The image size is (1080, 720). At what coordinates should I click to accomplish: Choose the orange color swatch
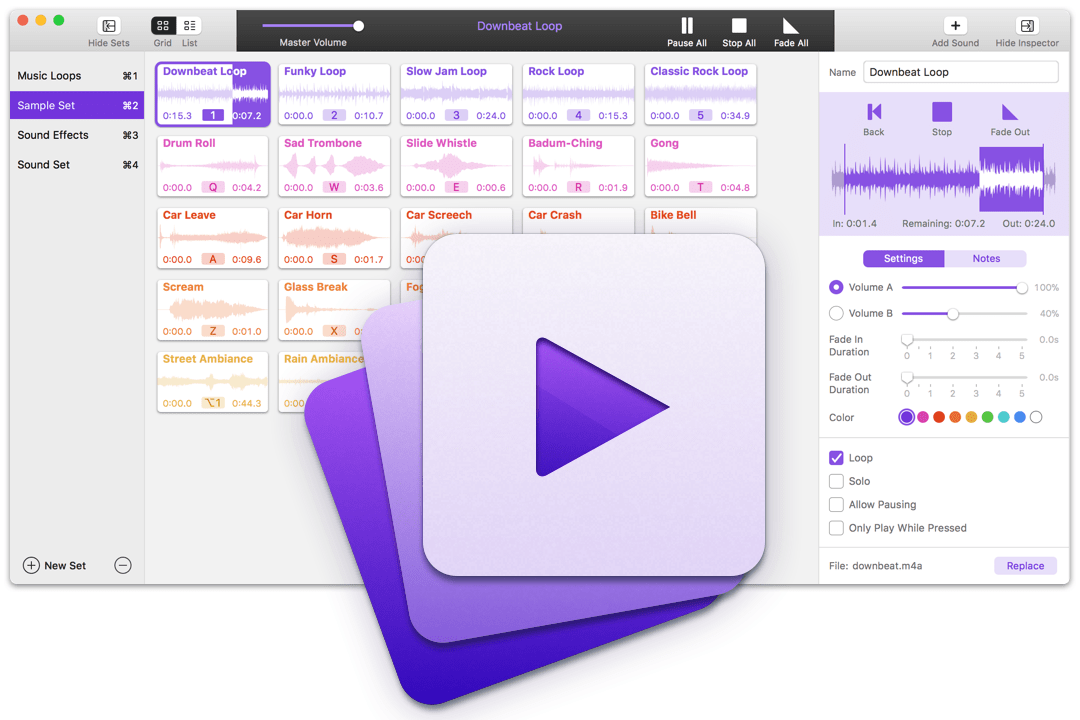[x=955, y=417]
